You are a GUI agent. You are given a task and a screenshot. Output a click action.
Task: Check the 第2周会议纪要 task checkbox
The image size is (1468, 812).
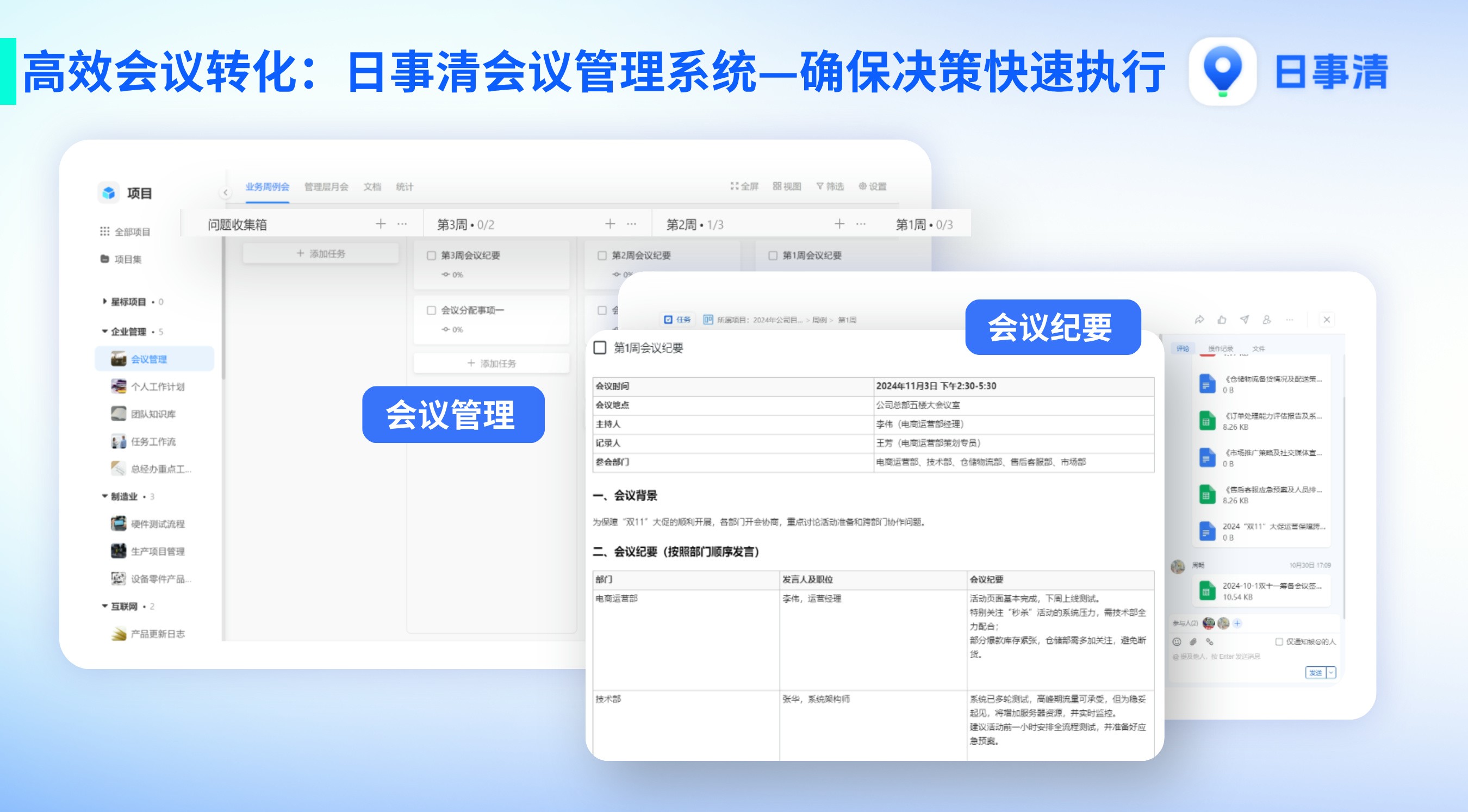tap(602, 255)
